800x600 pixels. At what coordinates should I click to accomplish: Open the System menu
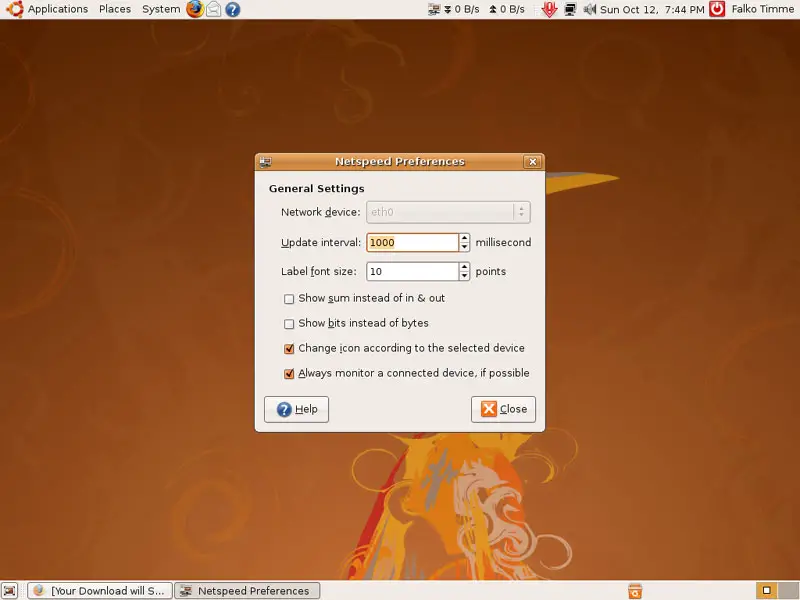(161, 9)
